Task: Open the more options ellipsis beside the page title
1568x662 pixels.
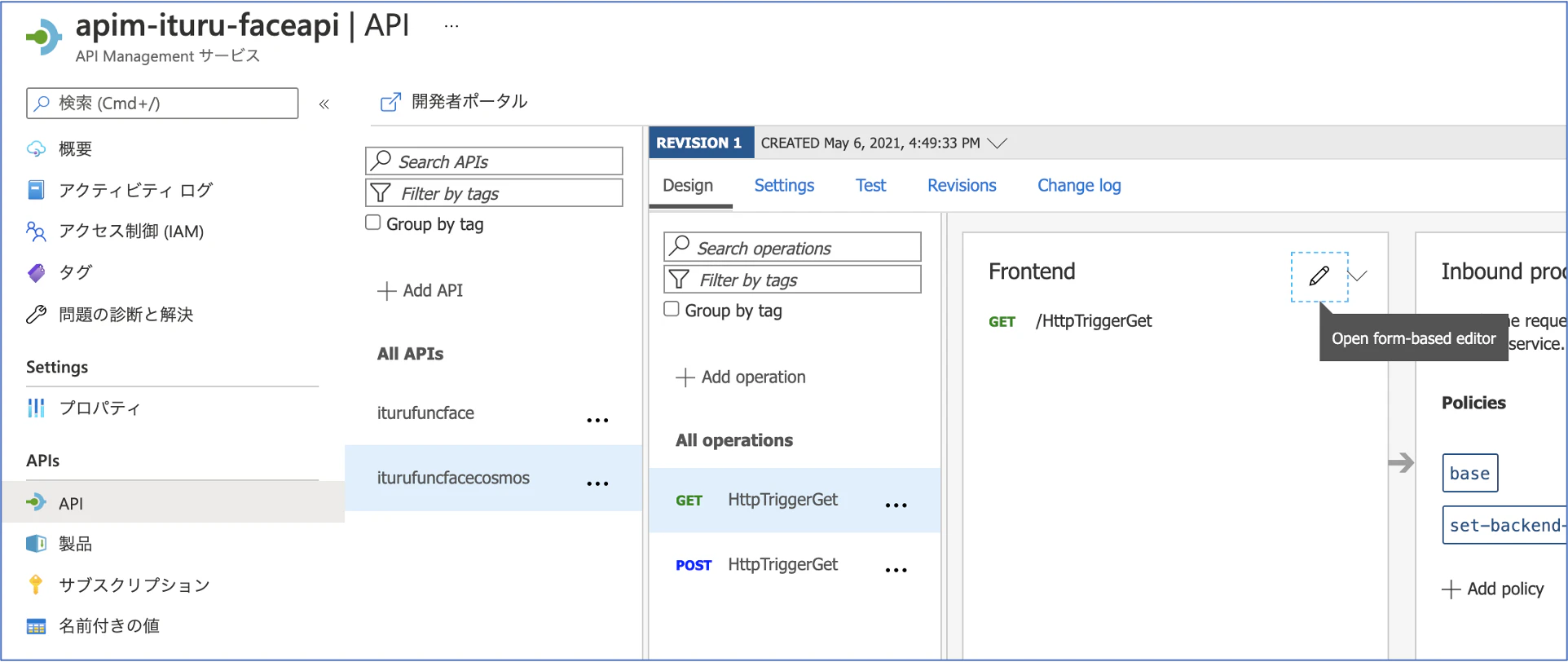Action: pyautogui.click(x=451, y=26)
